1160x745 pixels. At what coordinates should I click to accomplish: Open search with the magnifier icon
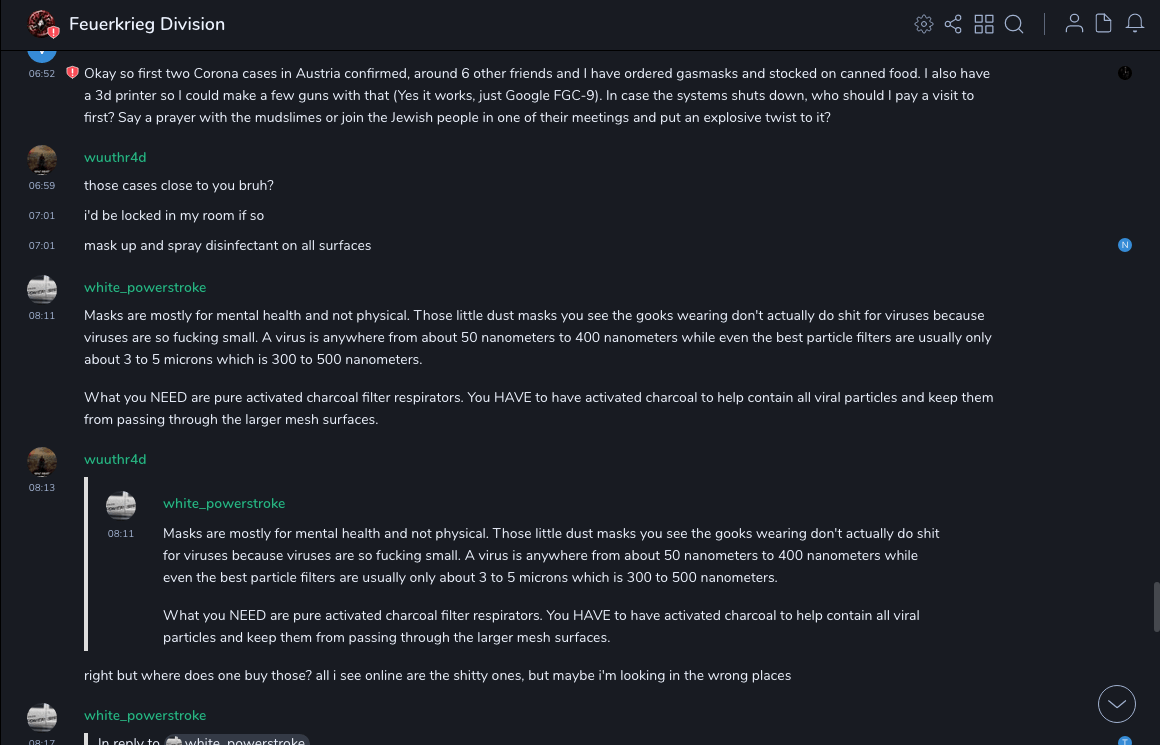click(x=1014, y=24)
